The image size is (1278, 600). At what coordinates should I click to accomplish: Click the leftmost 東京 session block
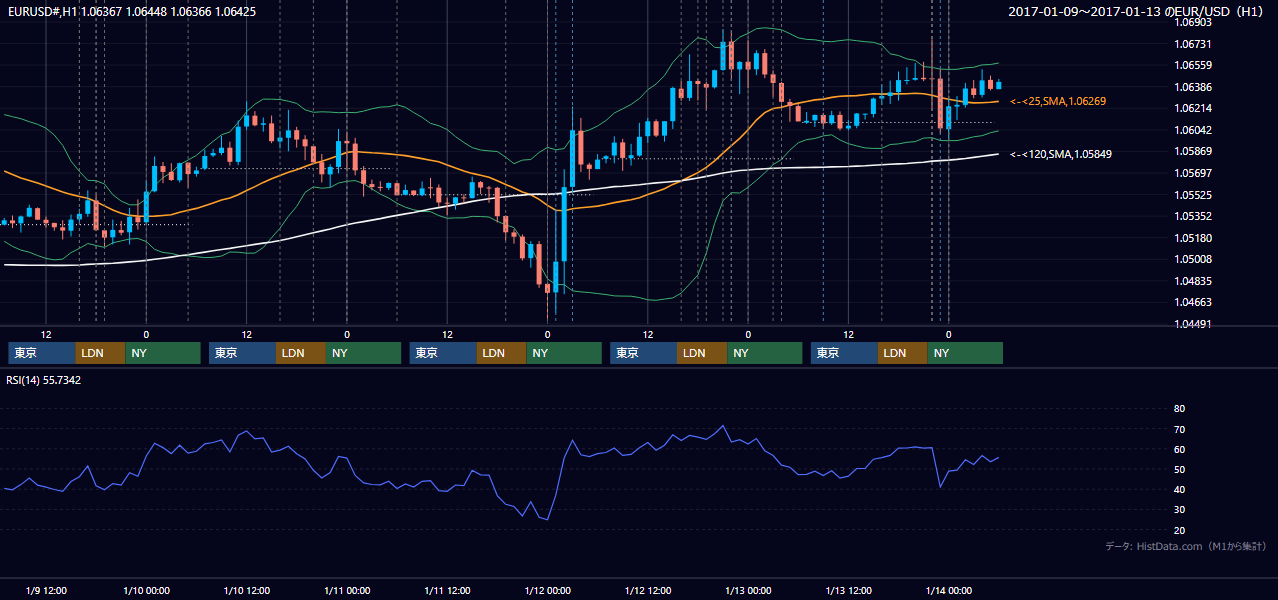click(x=41, y=353)
